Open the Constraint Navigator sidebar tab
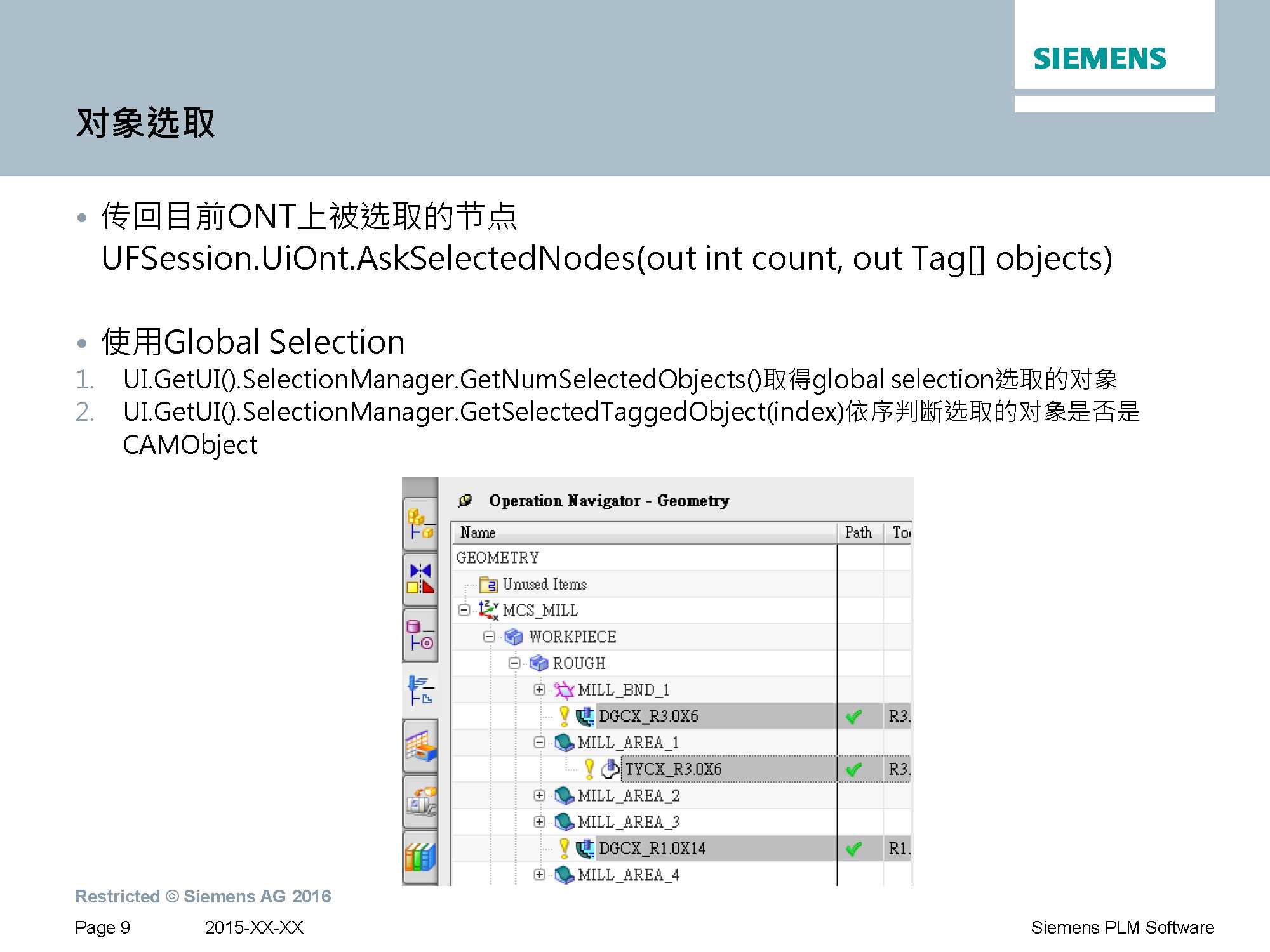 pyautogui.click(x=420, y=579)
